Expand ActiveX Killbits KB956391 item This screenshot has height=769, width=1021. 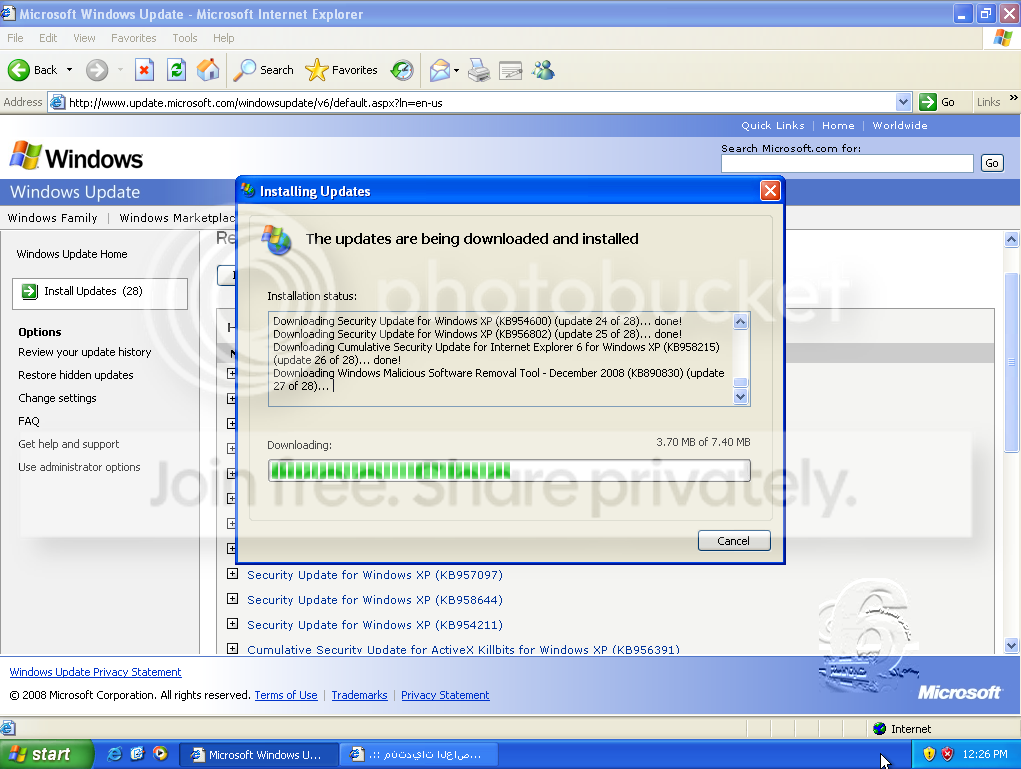(x=232, y=649)
